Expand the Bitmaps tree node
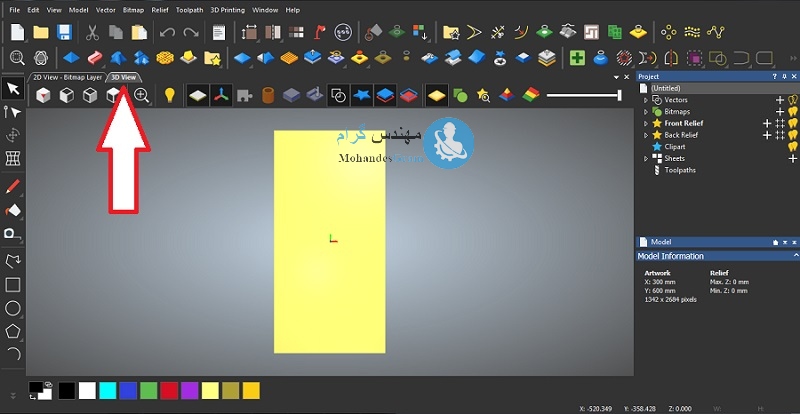This screenshot has height=414, width=800. (x=647, y=111)
